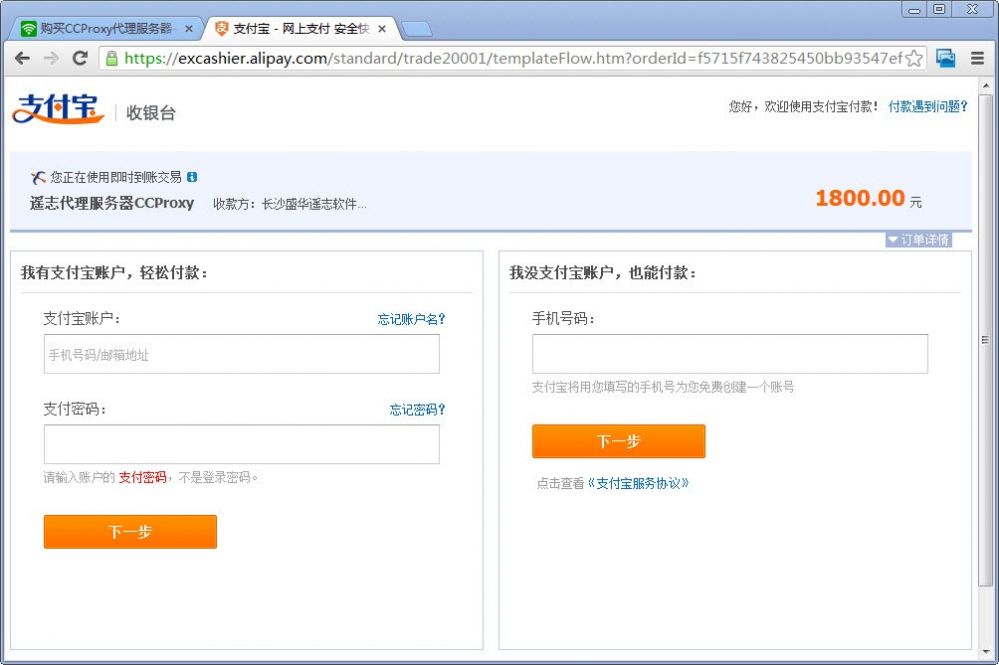Click the 忘记账户名? link

tap(411, 319)
